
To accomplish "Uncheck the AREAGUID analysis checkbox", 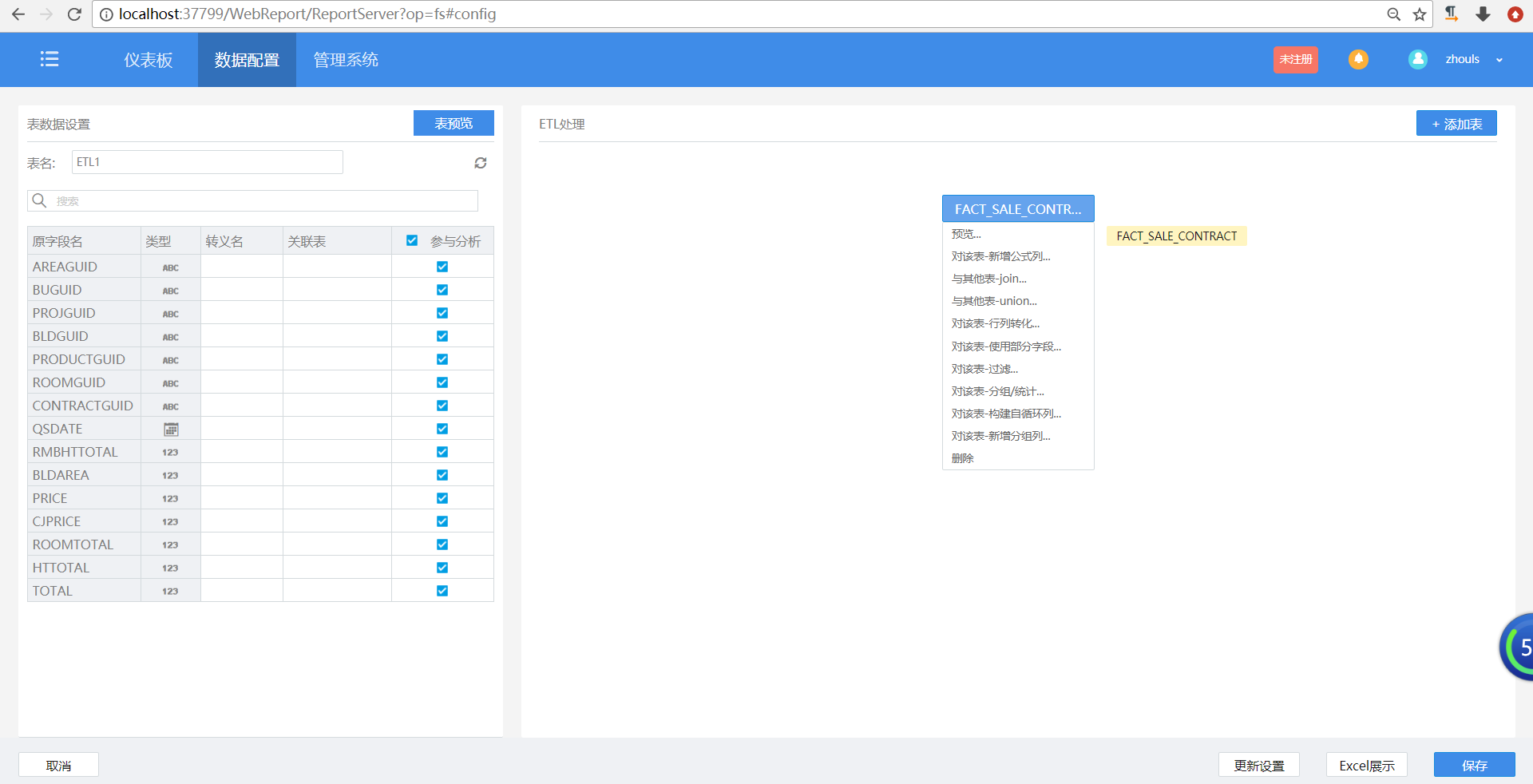I will click(442, 267).
